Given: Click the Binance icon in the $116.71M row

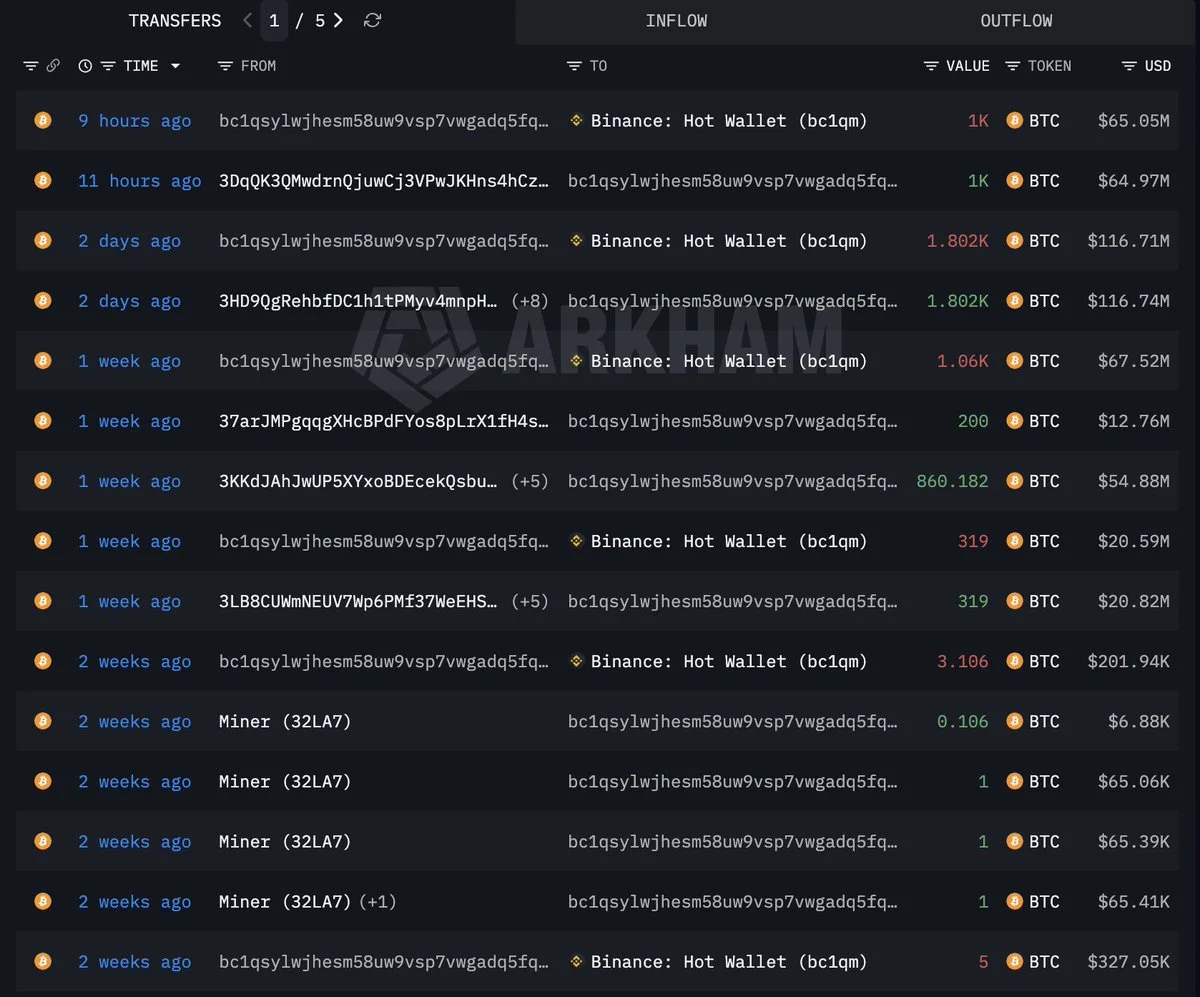Looking at the screenshot, I should tap(576, 240).
